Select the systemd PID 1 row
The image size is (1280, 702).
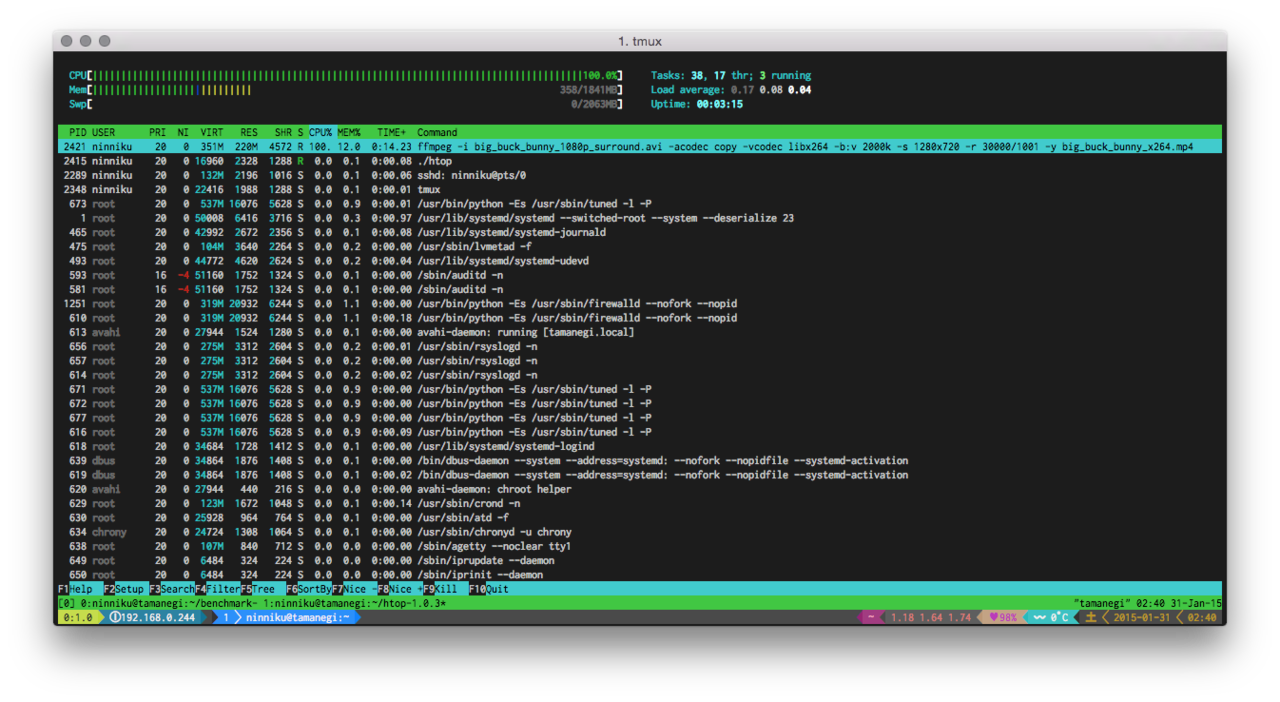pos(640,218)
